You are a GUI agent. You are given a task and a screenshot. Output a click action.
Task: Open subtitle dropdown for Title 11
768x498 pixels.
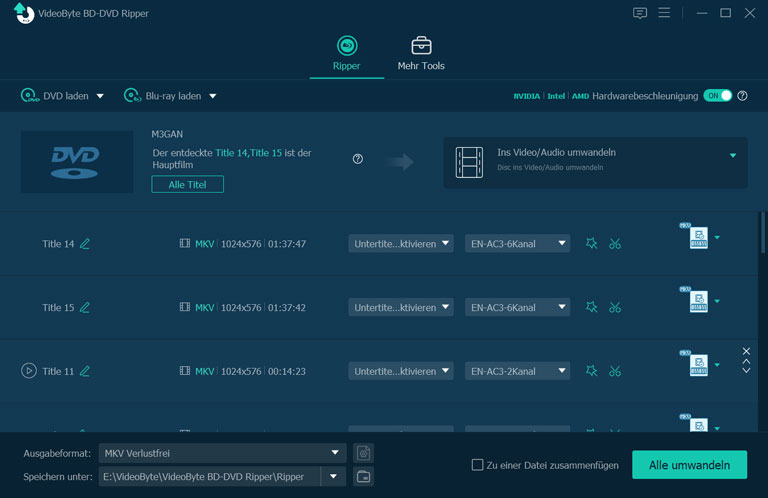point(401,371)
